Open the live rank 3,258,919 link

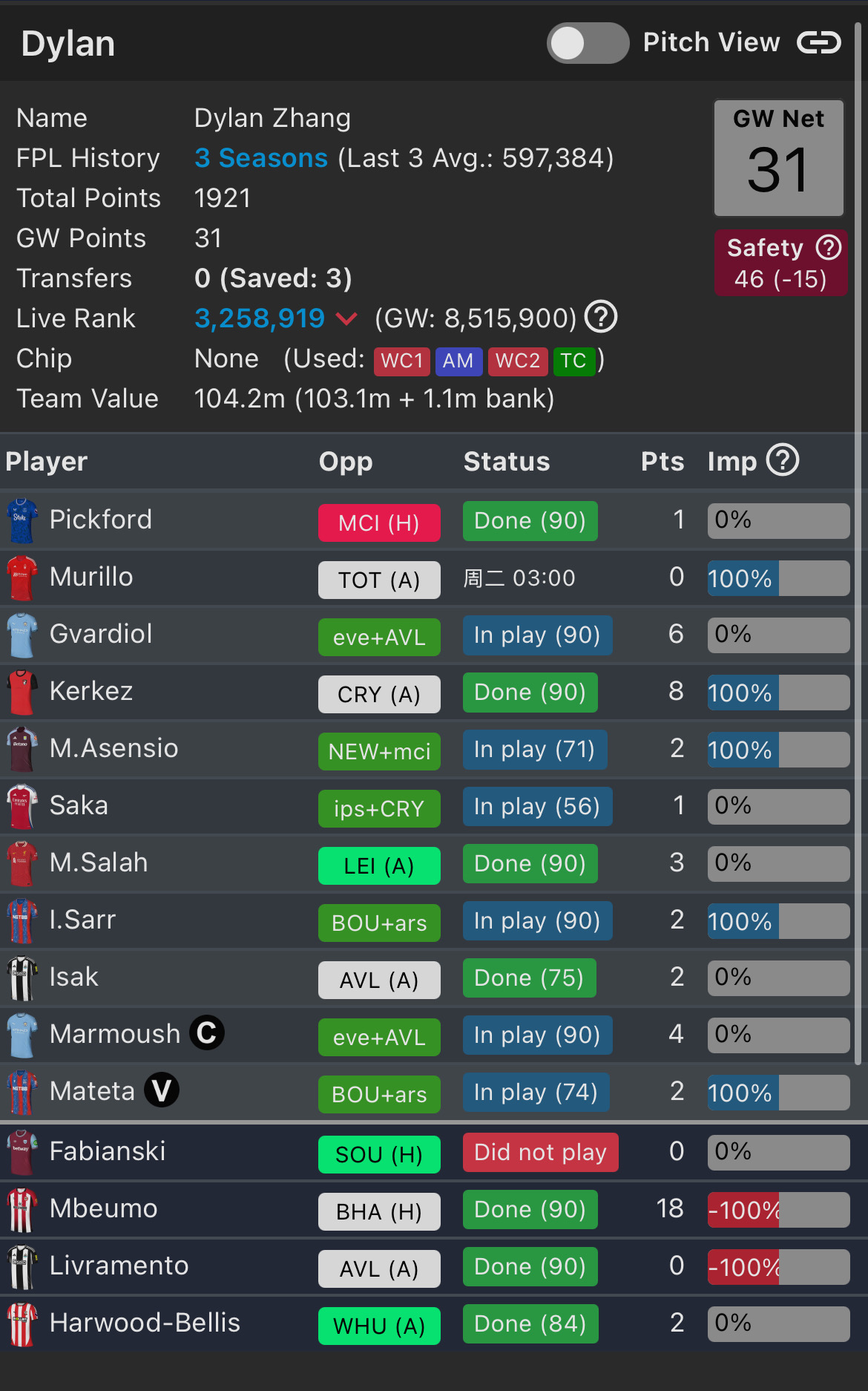pos(260,318)
